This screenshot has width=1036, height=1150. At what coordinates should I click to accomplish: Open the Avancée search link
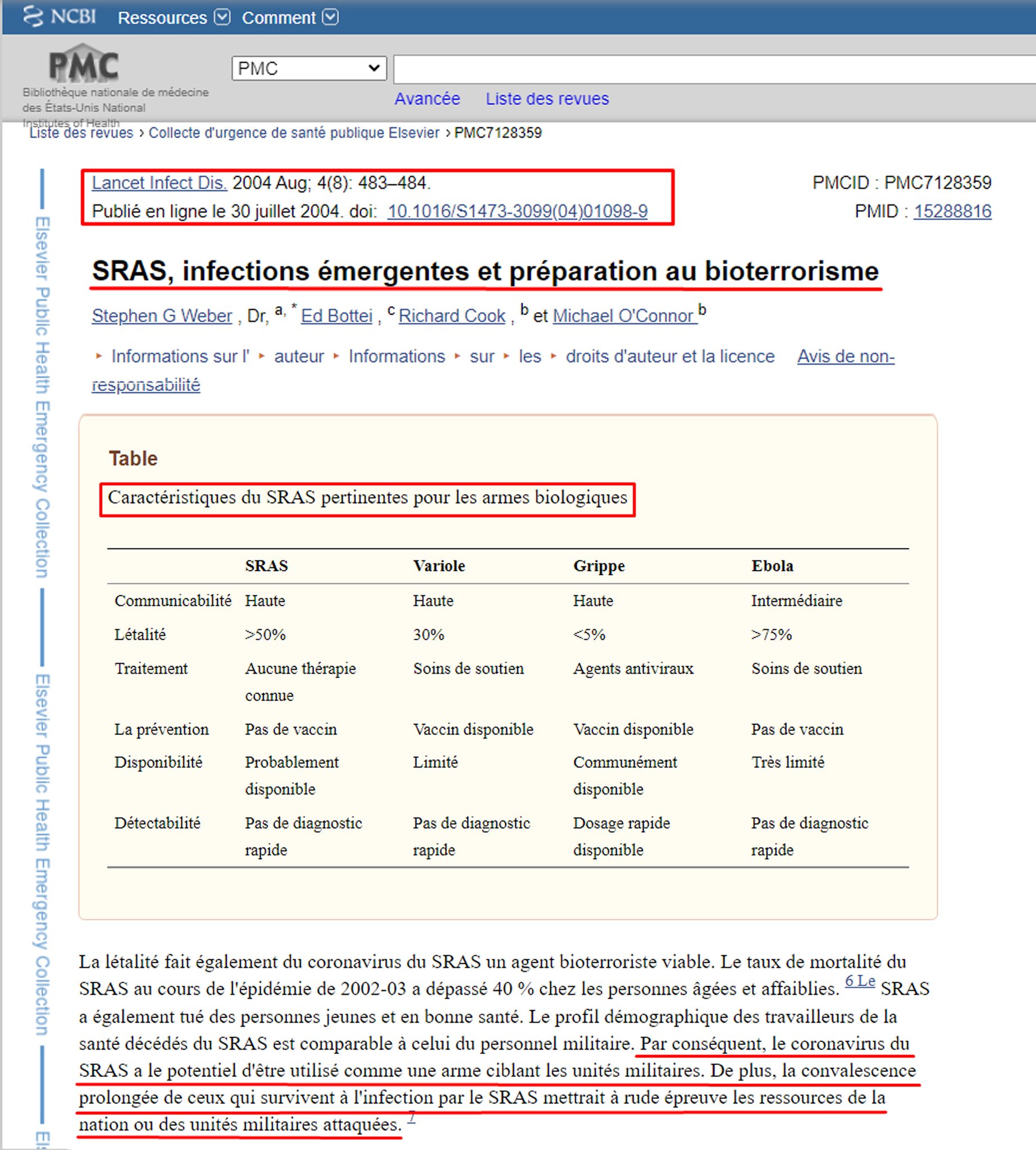(x=427, y=98)
